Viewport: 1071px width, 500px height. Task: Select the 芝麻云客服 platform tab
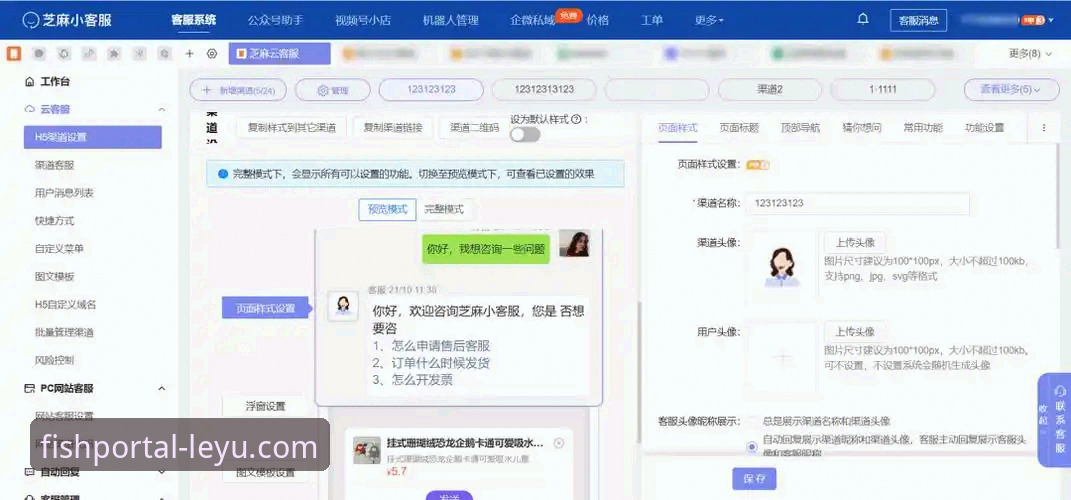[279, 53]
